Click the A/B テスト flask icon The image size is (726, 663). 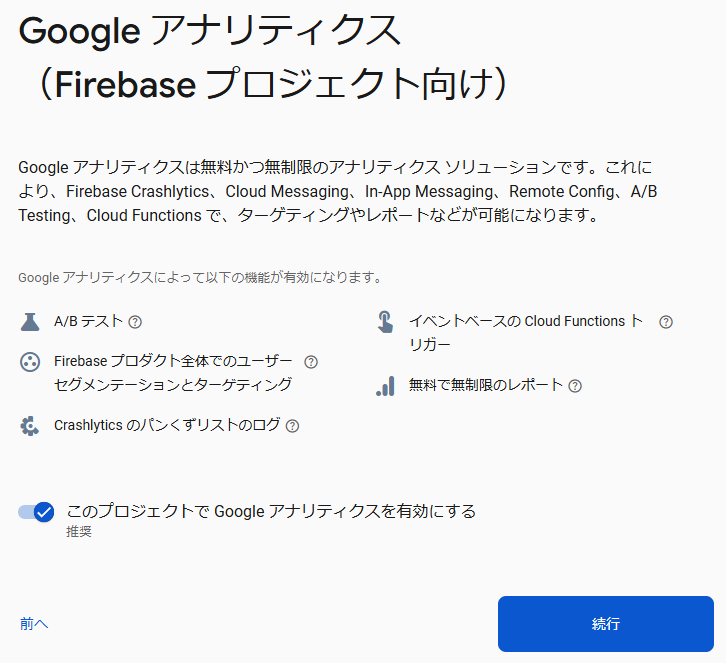coord(30,322)
